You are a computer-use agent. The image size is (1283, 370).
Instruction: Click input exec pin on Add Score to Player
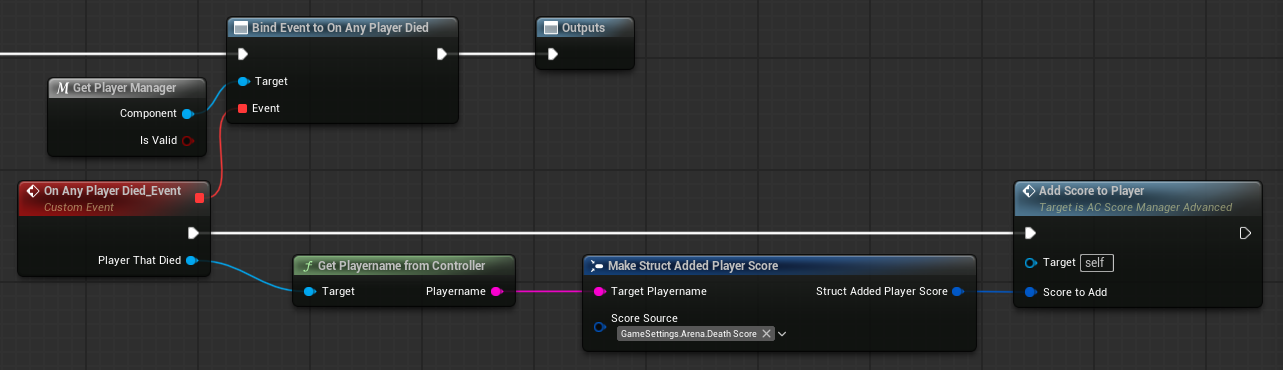tap(1031, 233)
